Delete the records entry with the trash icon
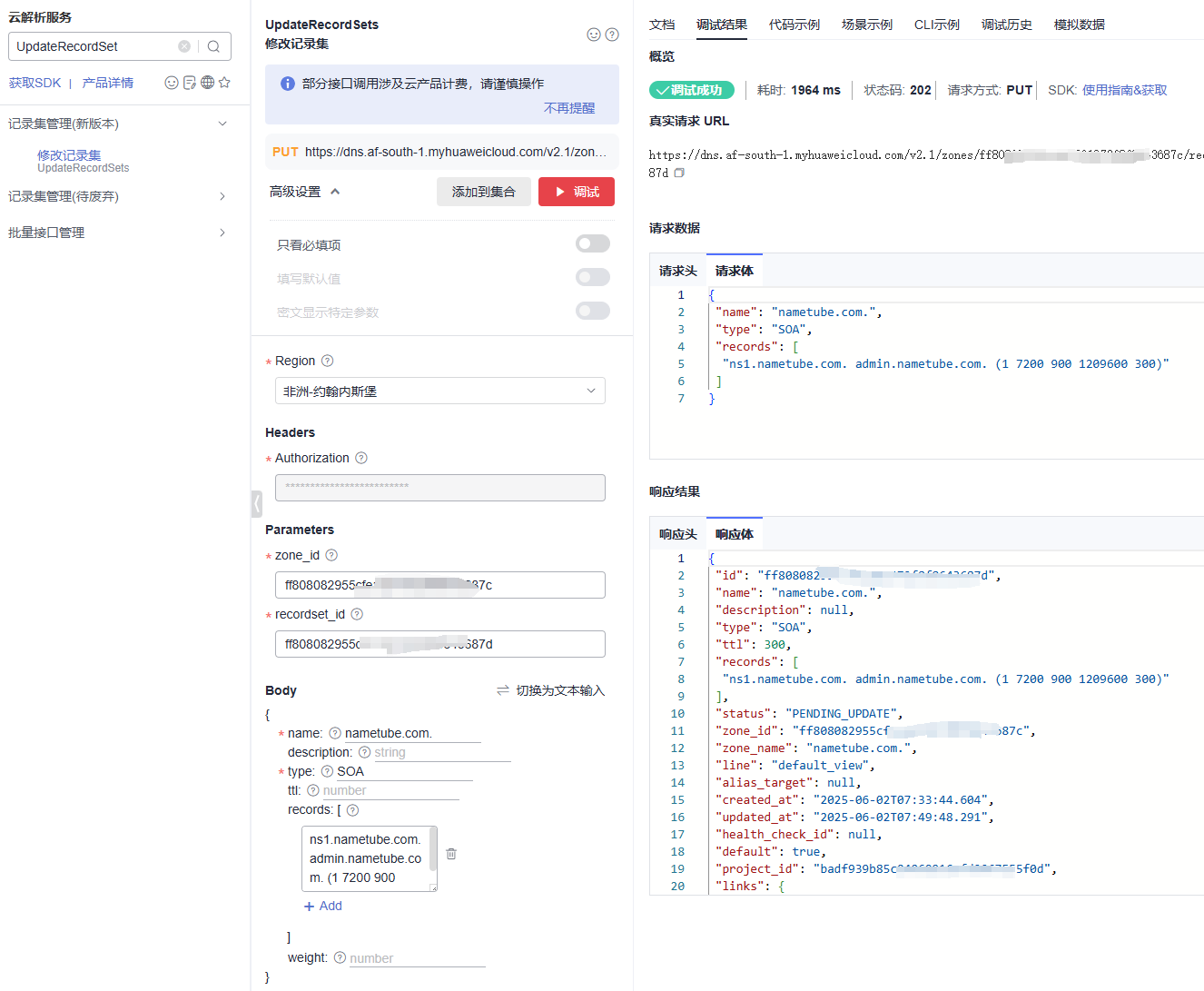 pyautogui.click(x=451, y=854)
